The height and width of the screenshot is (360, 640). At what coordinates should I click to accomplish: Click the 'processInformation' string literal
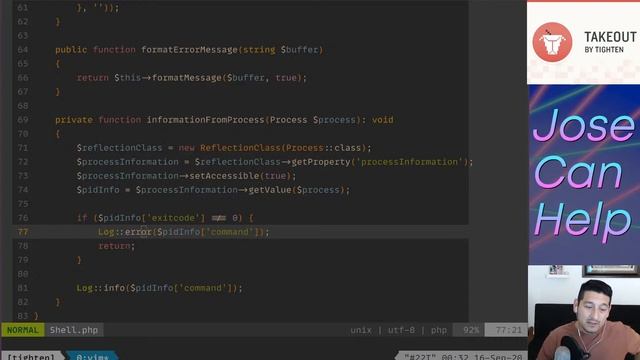pos(409,162)
